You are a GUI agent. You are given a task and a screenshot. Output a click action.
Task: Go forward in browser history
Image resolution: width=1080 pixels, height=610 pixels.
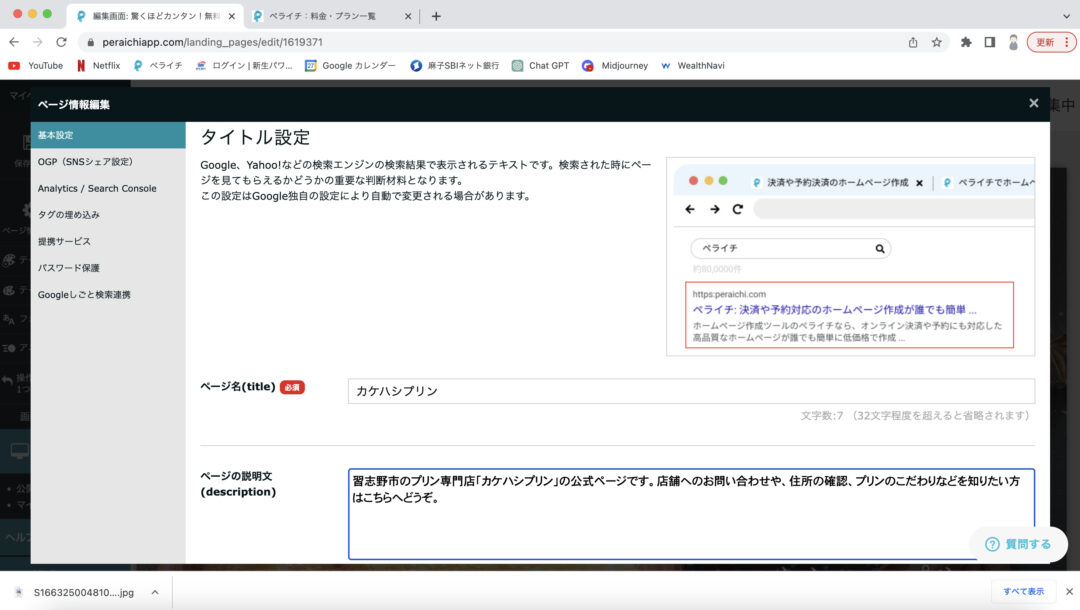[37, 42]
